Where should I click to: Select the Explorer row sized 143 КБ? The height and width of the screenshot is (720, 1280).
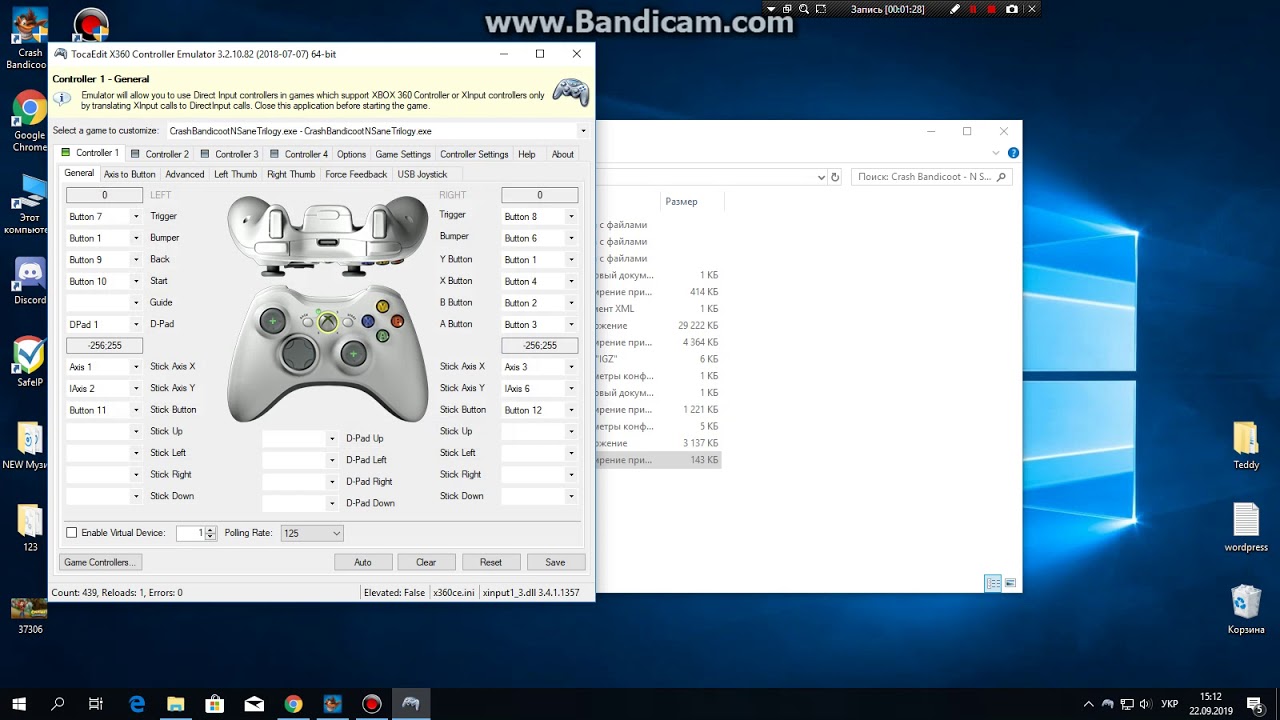coord(660,460)
